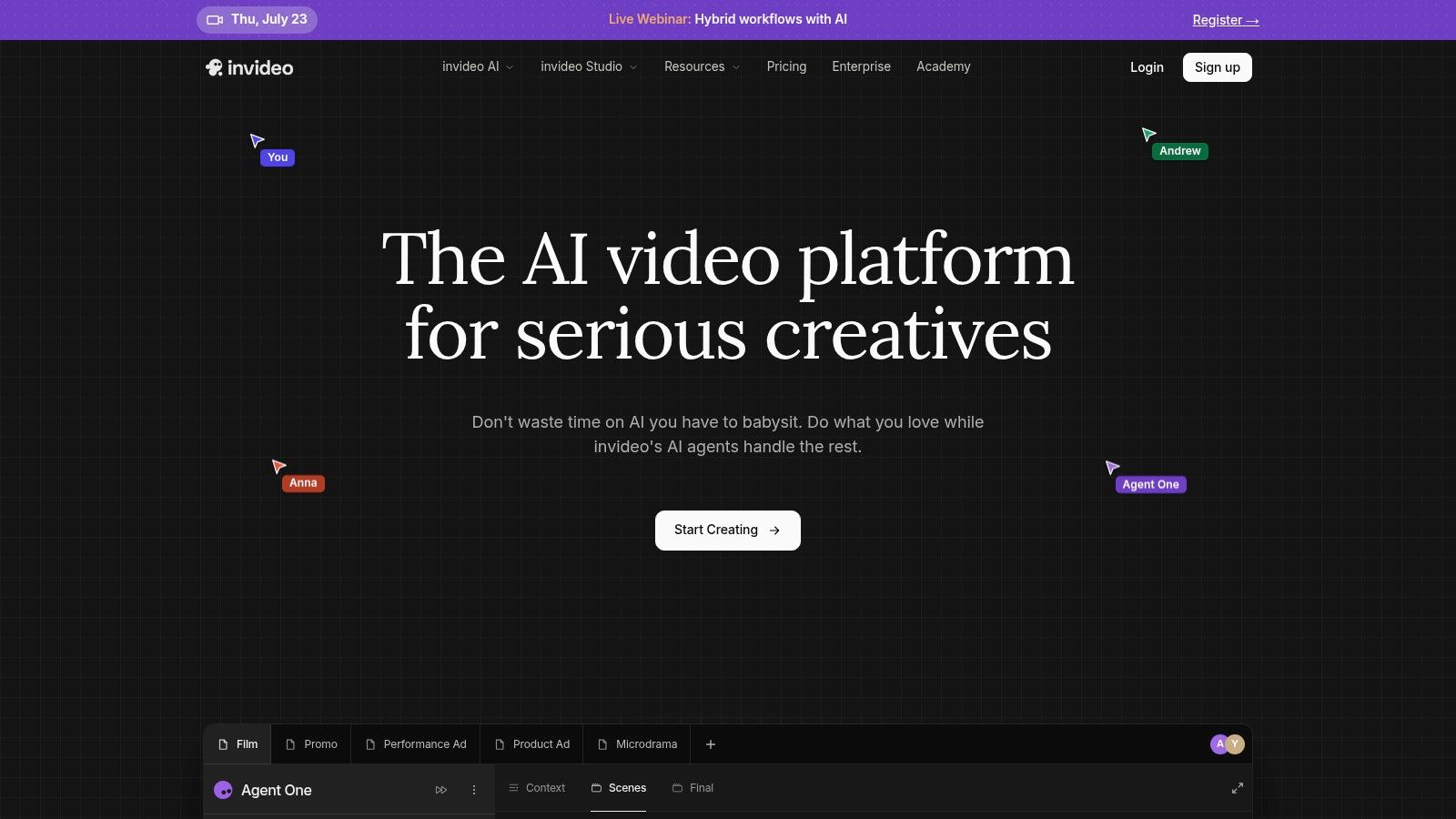This screenshot has height=819, width=1456.
Task: Click the Login link
Action: coord(1147,67)
